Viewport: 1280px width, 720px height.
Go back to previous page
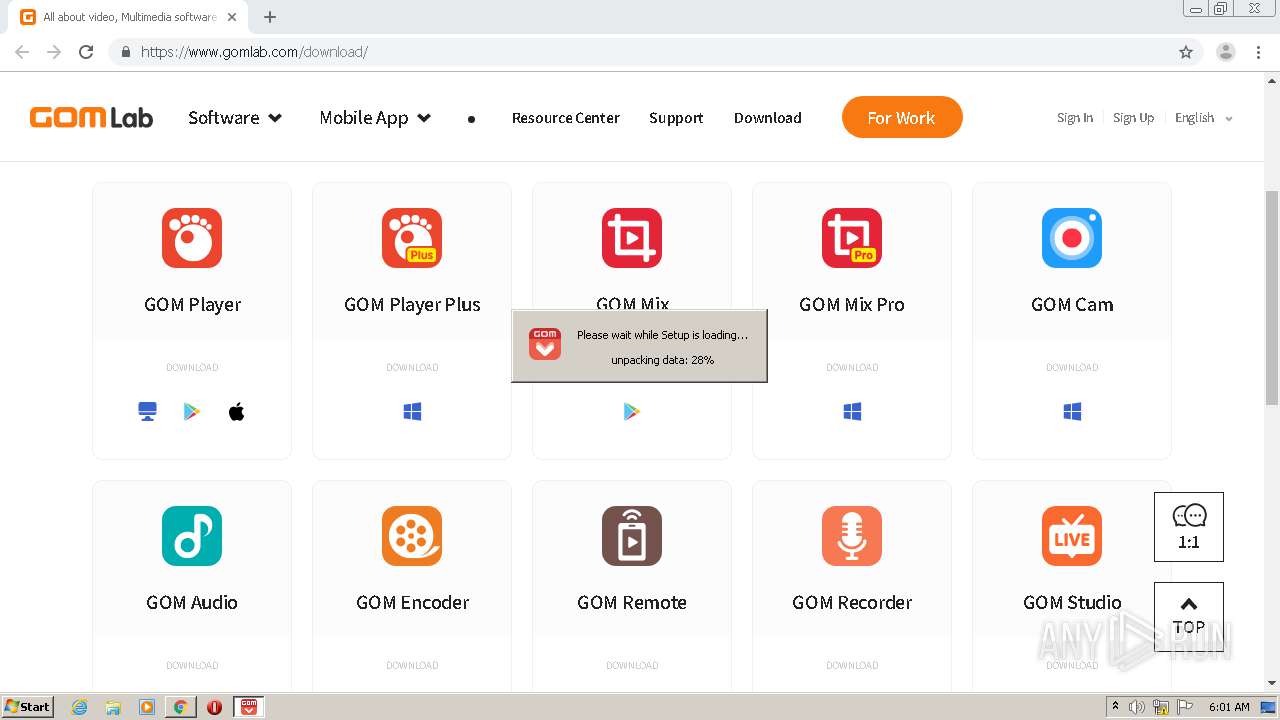point(22,52)
